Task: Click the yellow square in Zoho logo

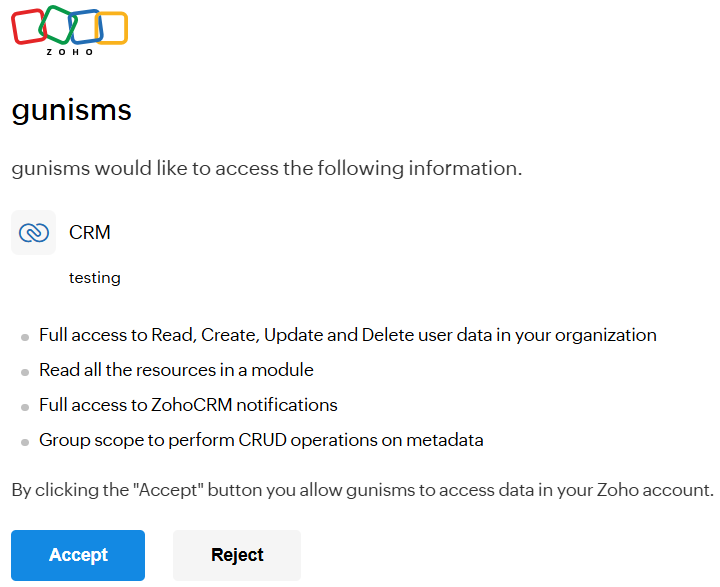Action: point(112,28)
